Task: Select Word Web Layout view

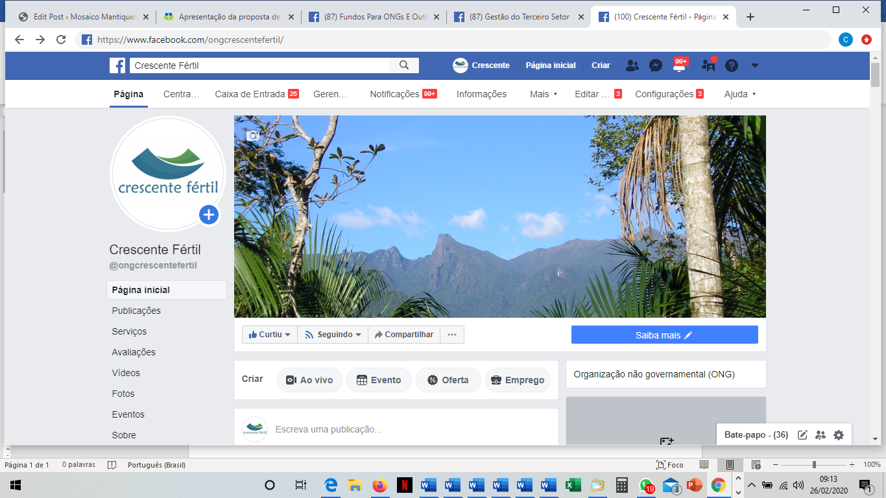Action: [756, 465]
